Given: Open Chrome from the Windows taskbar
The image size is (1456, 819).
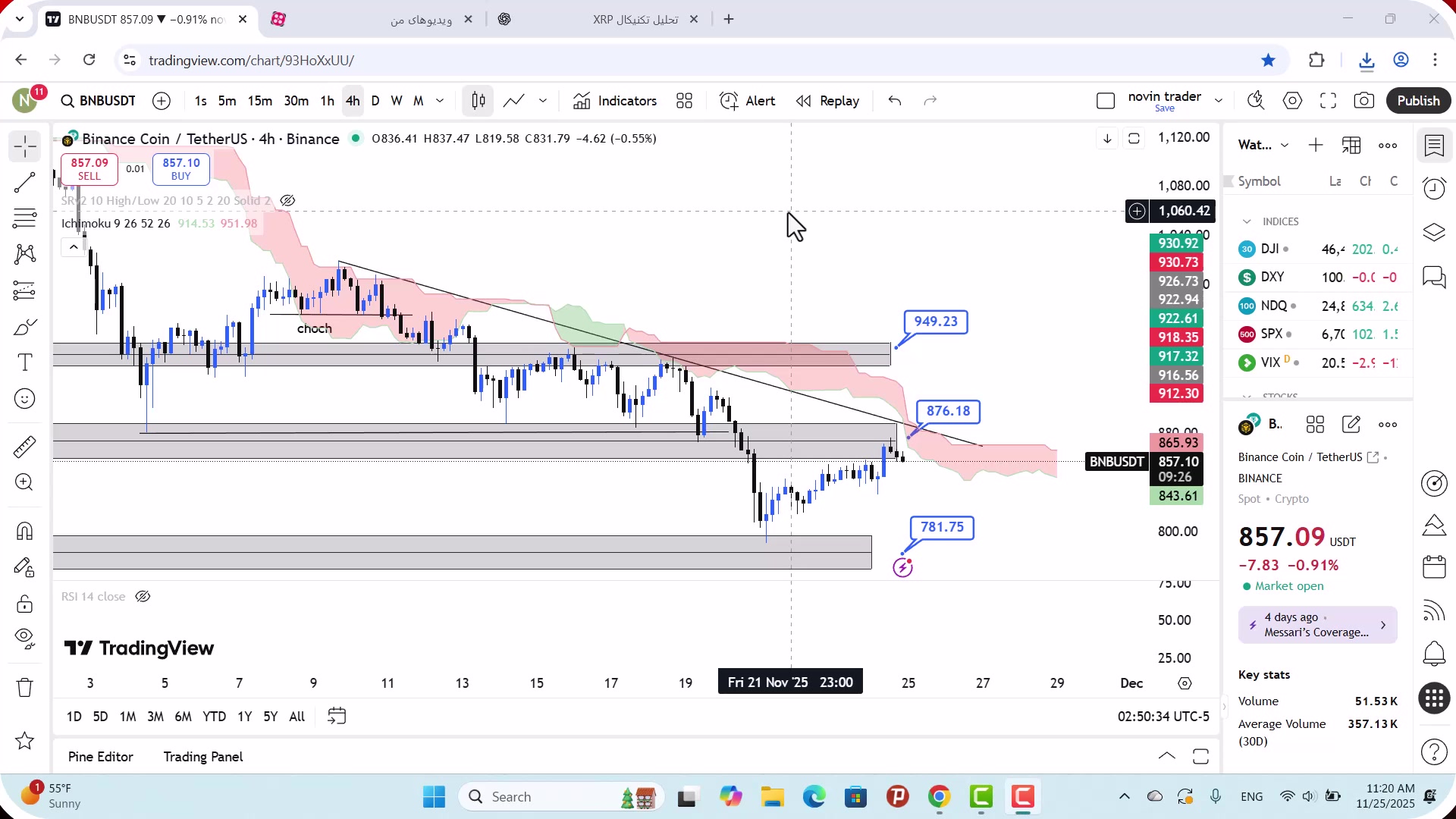Looking at the screenshot, I should click(x=939, y=797).
